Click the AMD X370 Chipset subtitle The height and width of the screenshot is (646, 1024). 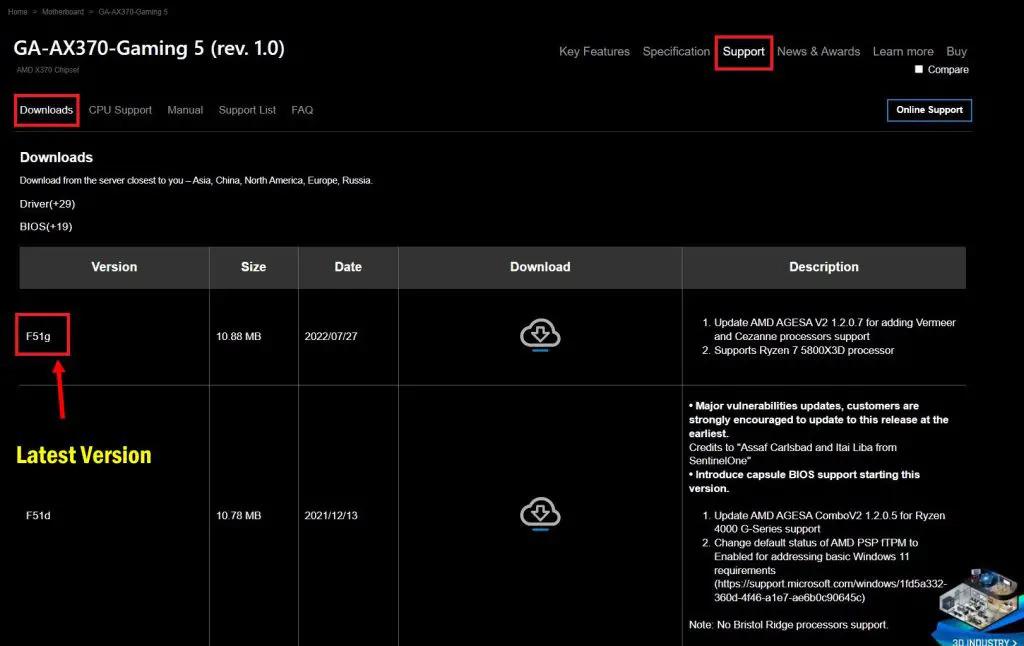[48, 70]
